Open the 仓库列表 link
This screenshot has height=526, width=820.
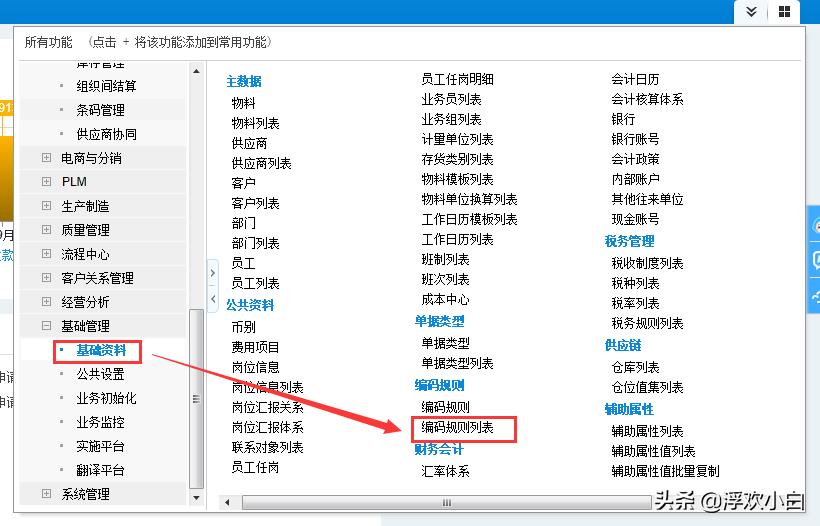(635, 368)
